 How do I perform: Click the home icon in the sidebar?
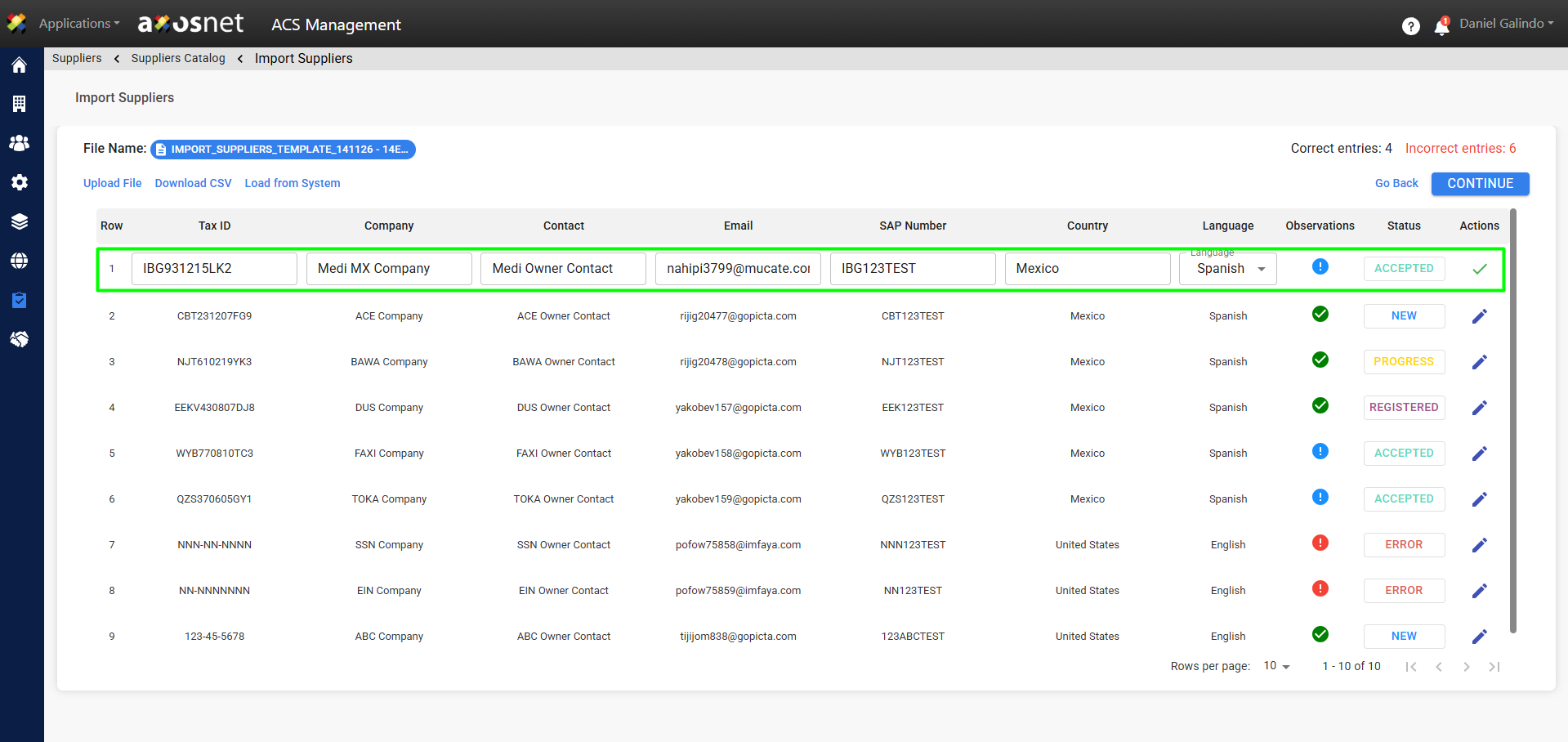tap(20, 65)
